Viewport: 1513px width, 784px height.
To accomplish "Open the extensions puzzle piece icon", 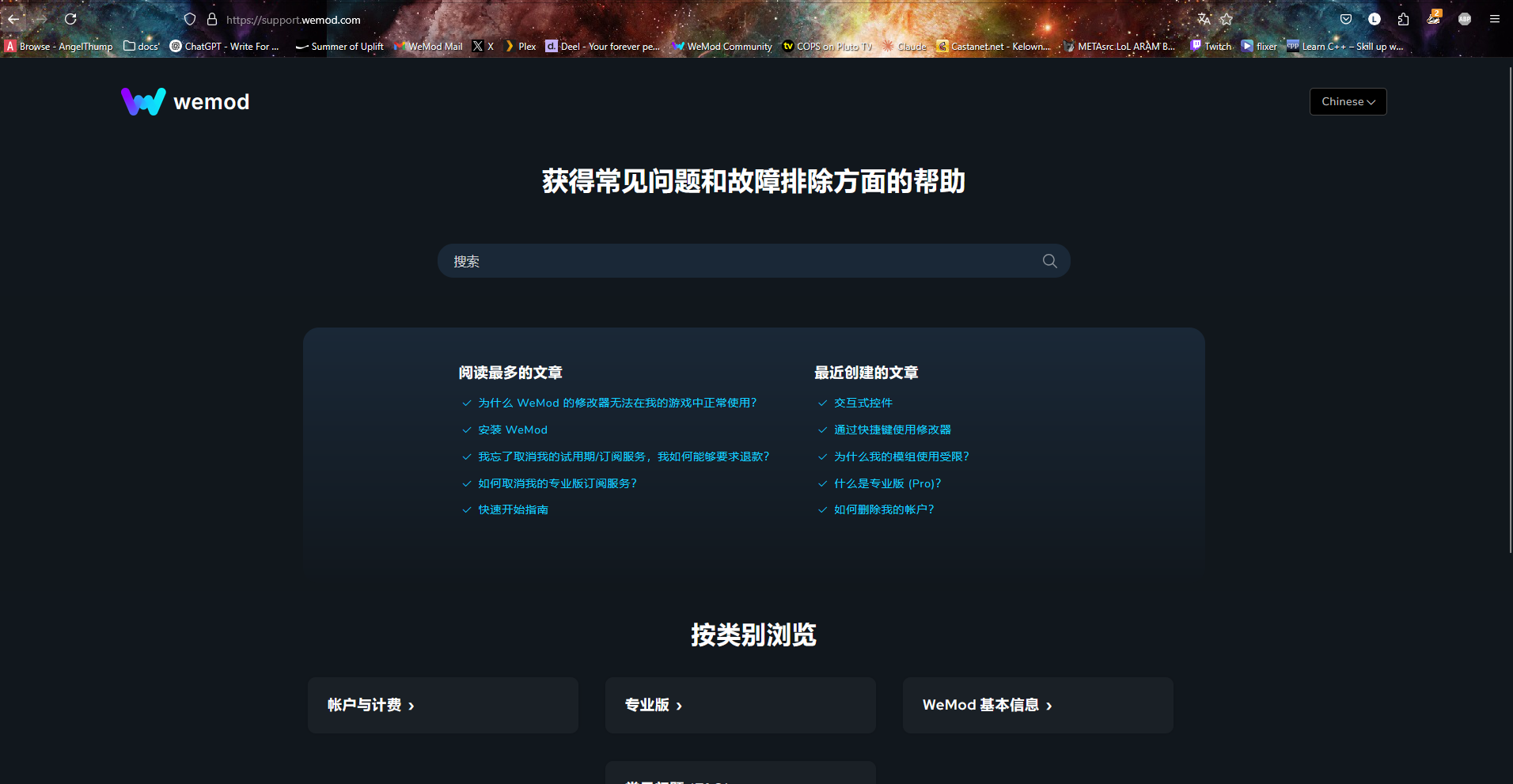I will click(1403, 19).
